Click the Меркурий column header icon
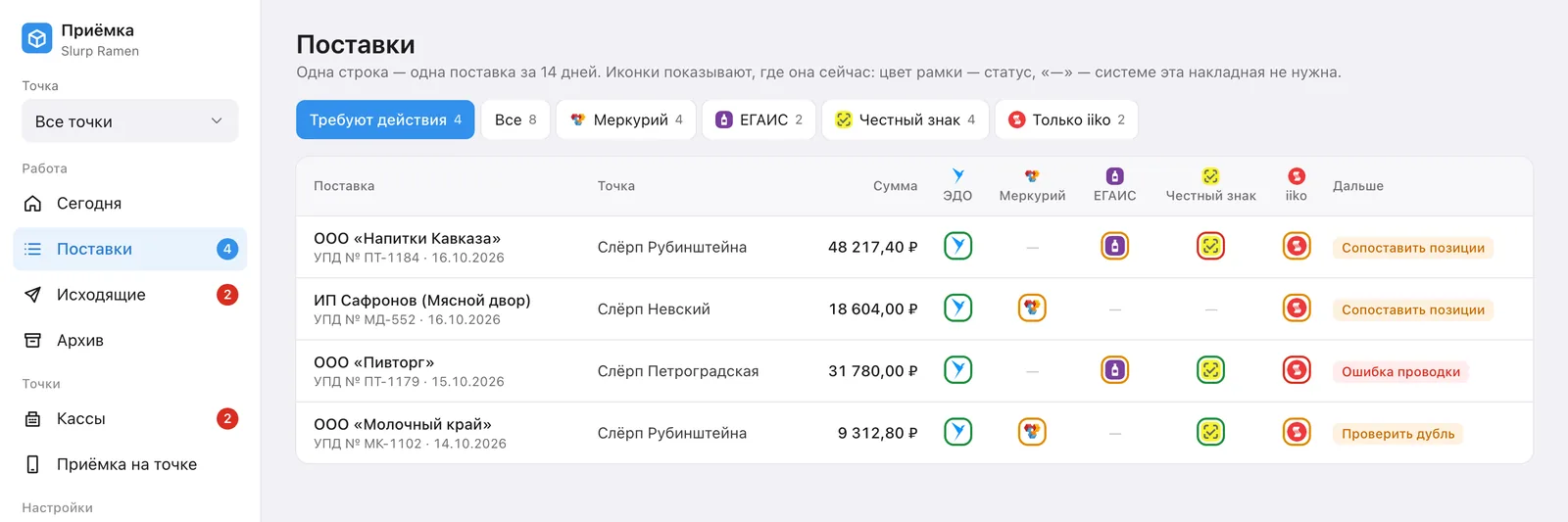Image resolution: width=1568 pixels, height=522 pixels. (1032, 176)
